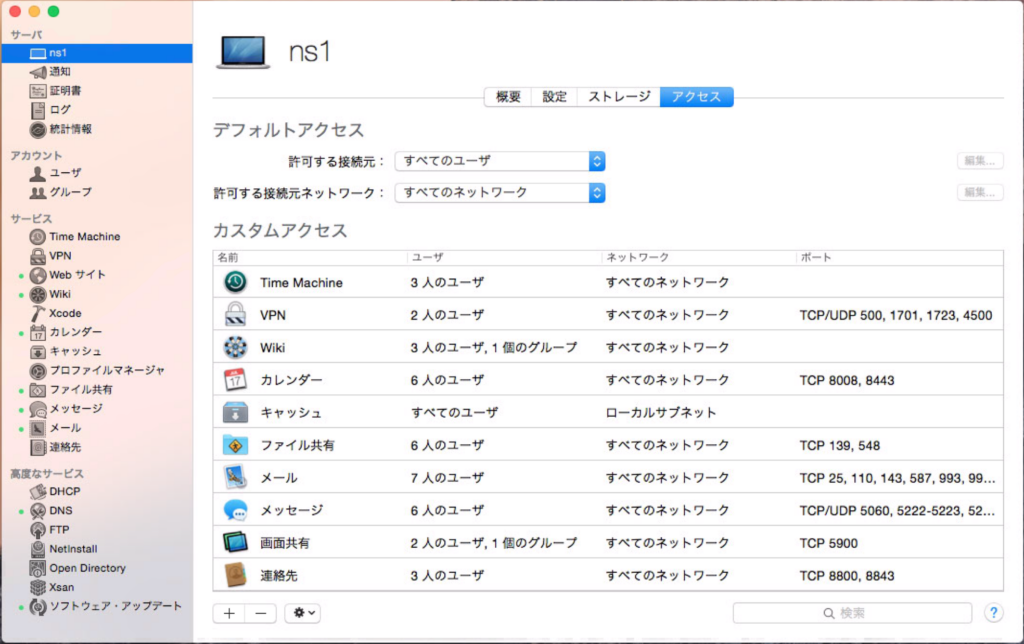Select the キャッシュ row in カスタムアクセス table
Screen dimensions: 1024x644
608,413
